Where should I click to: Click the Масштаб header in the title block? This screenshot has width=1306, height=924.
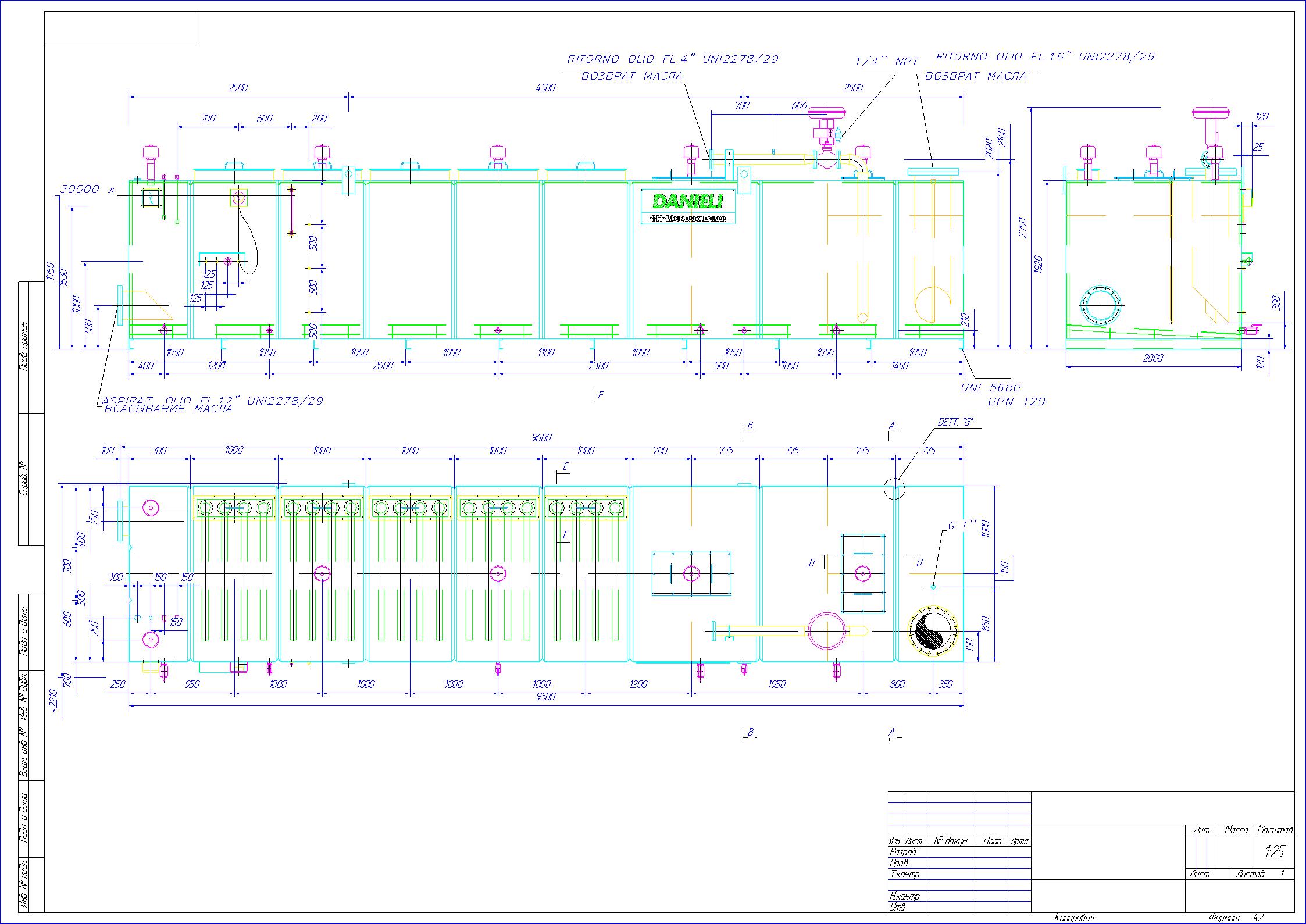click(x=1275, y=830)
